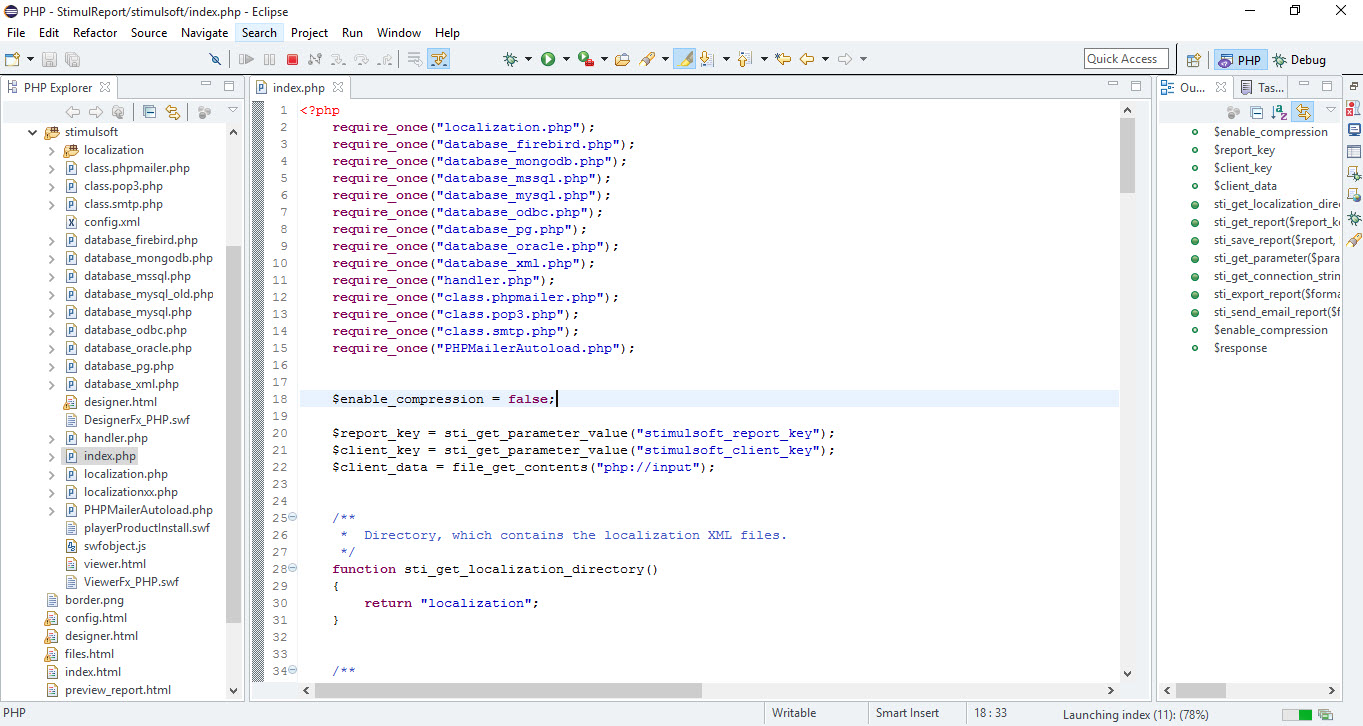Focus the Quick Access field

click(x=1127, y=59)
